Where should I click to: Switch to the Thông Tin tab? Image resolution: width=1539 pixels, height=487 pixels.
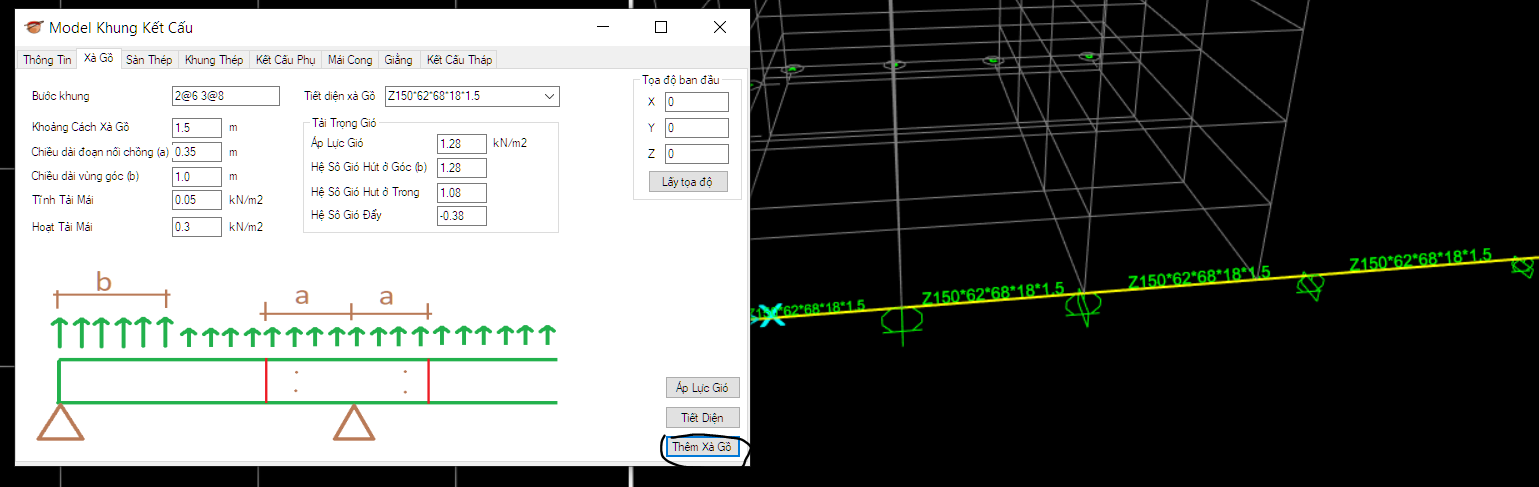(x=47, y=60)
